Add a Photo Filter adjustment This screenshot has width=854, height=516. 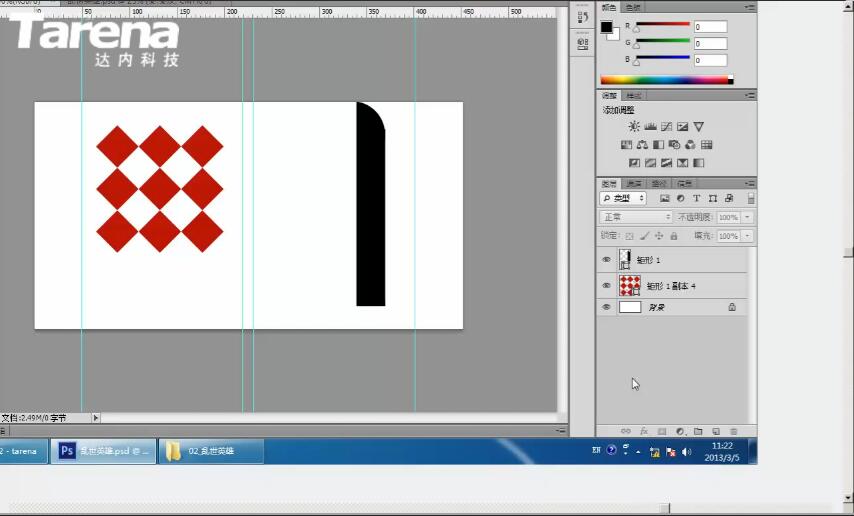tap(674, 144)
